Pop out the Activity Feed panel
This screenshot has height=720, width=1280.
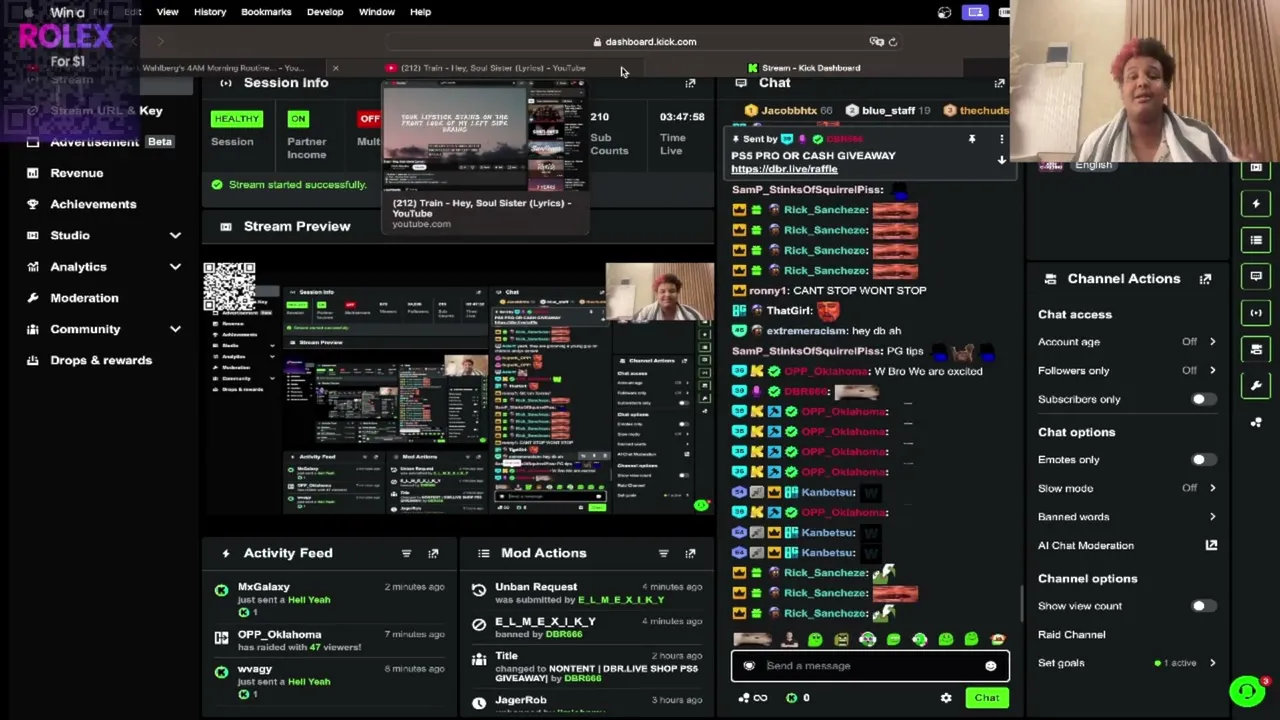point(433,553)
